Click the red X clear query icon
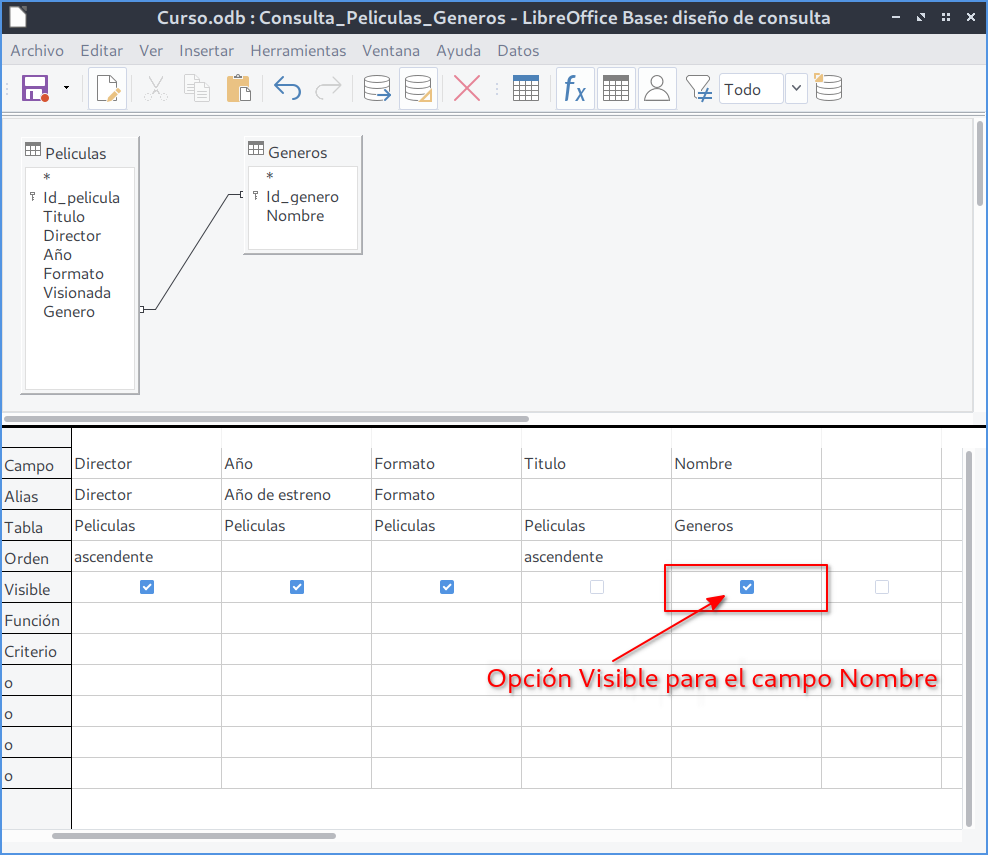 tap(467, 89)
